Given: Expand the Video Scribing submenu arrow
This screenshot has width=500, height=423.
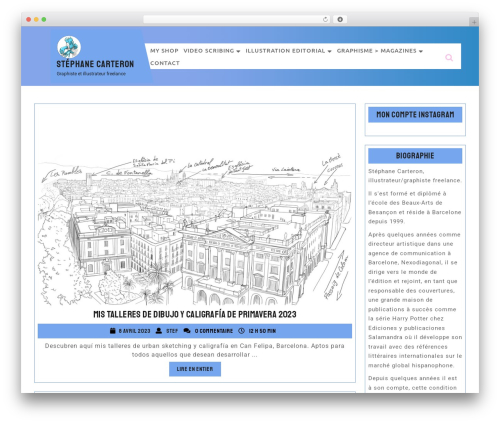Looking at the screenshot, I should pyautogui.click(x=238, y=51).
